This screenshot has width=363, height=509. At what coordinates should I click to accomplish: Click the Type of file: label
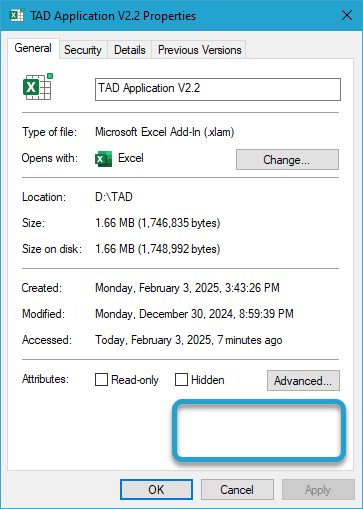click(x=50, y=132)
